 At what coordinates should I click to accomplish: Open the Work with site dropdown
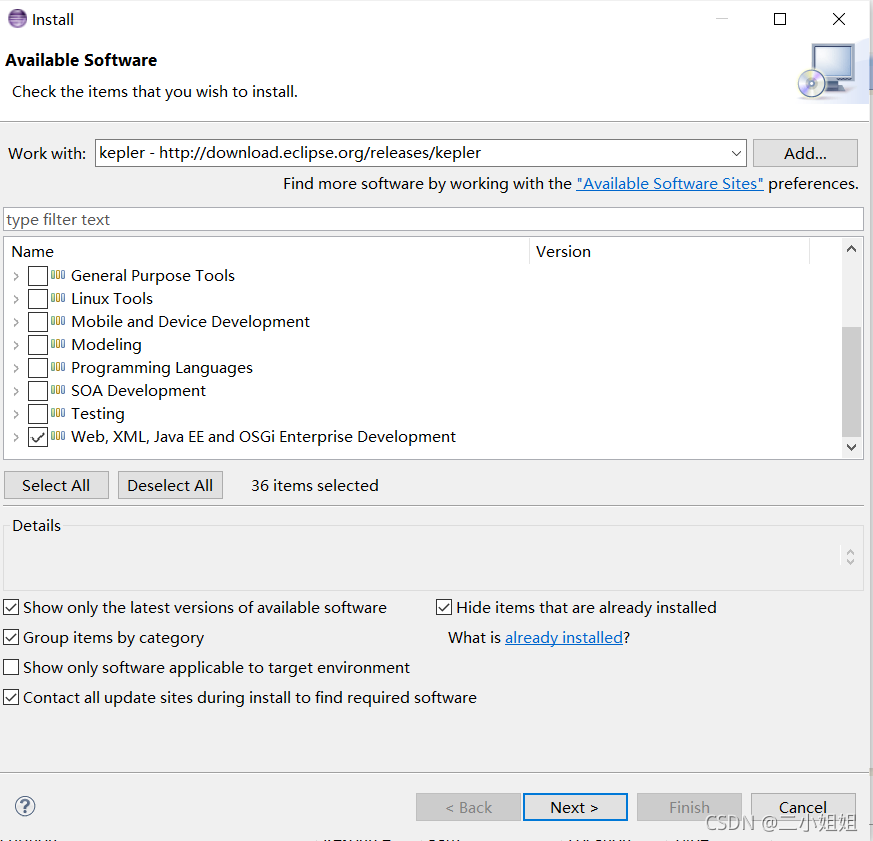pos(736,153)
